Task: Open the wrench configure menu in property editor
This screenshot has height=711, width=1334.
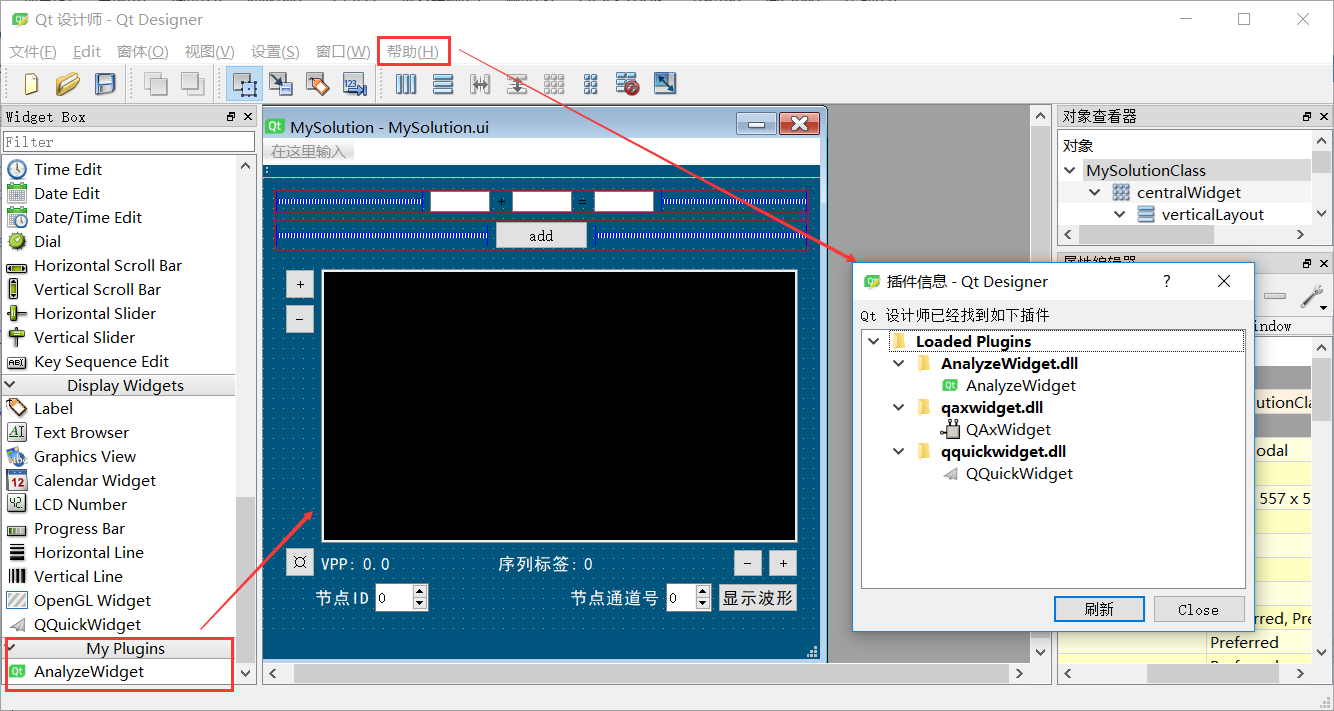Action: (x=1312, y=296)
